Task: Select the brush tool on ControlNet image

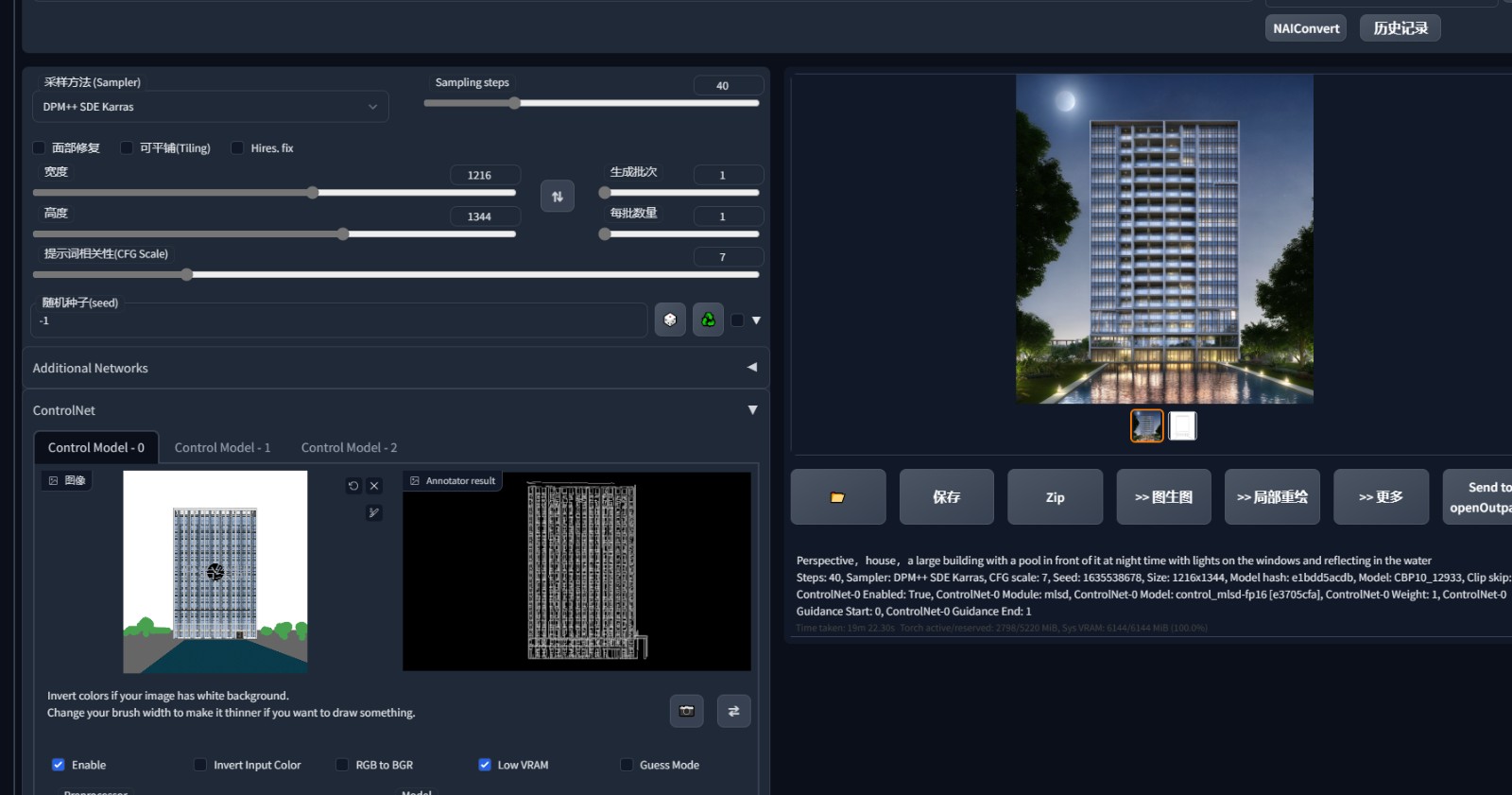Action: click(x=374, y=512)
